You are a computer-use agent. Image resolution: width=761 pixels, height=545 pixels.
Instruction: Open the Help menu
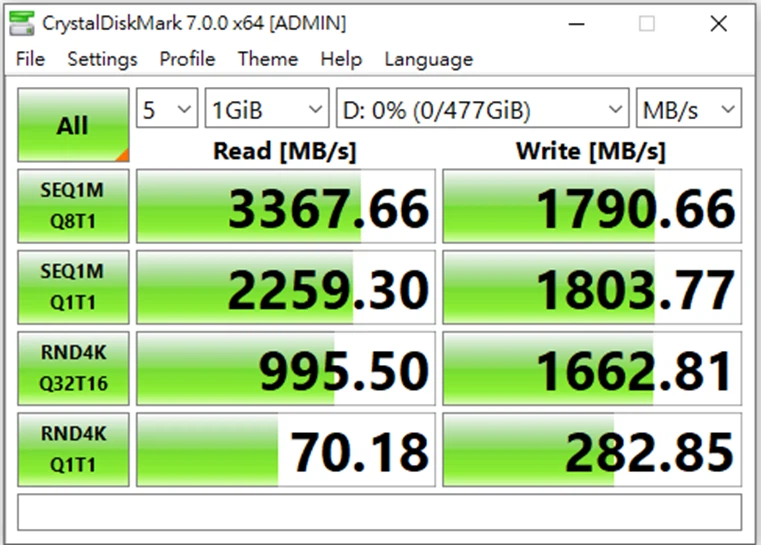(x=341, y=59)
